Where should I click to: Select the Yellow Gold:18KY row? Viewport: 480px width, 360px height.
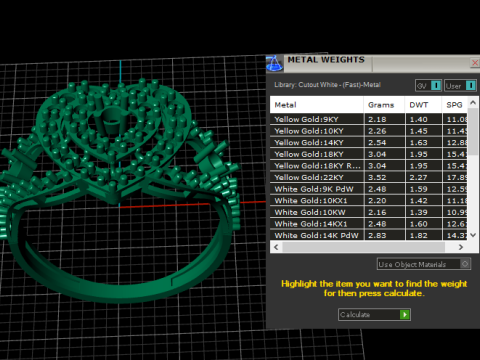(369, 154)
